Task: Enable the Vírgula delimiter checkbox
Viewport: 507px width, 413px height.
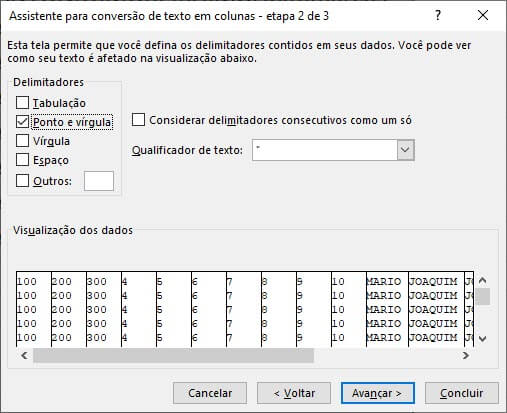Action: [x=22, y=141]
